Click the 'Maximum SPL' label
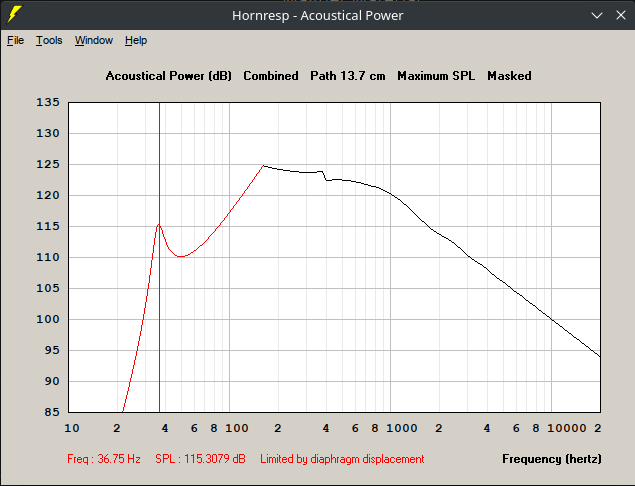The image size is (635, 486). click(x=436, y=76)
